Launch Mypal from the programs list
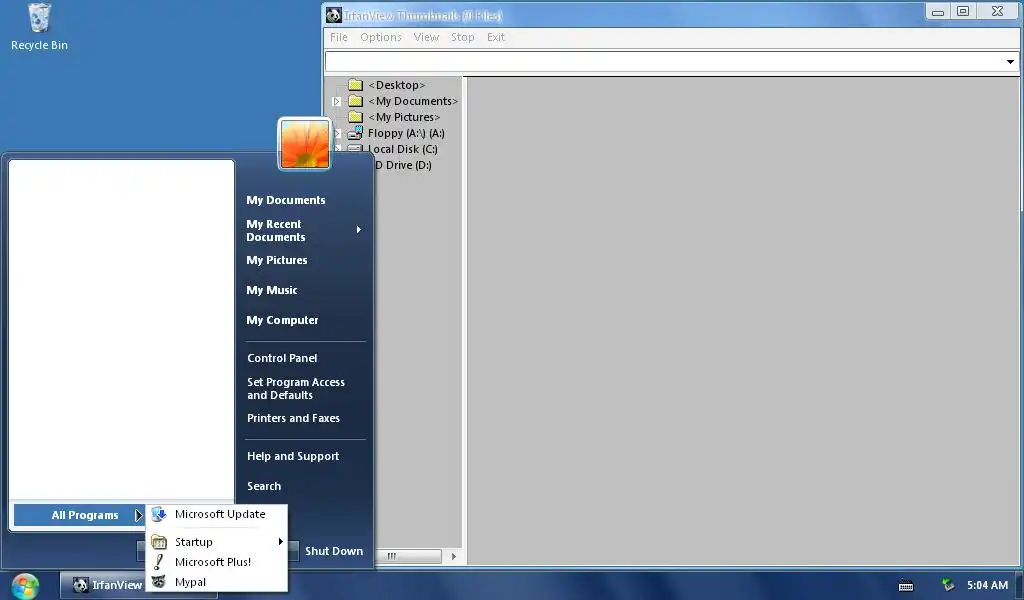The height and width of the screenshot is (600, 1024). pos(217,582)
